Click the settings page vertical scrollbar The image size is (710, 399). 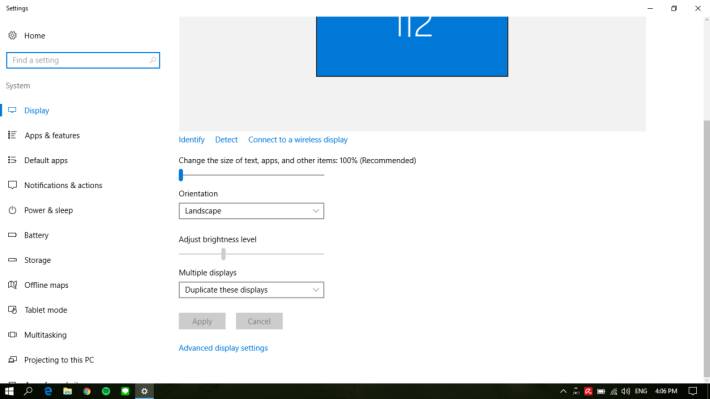[x=706, y=248]
